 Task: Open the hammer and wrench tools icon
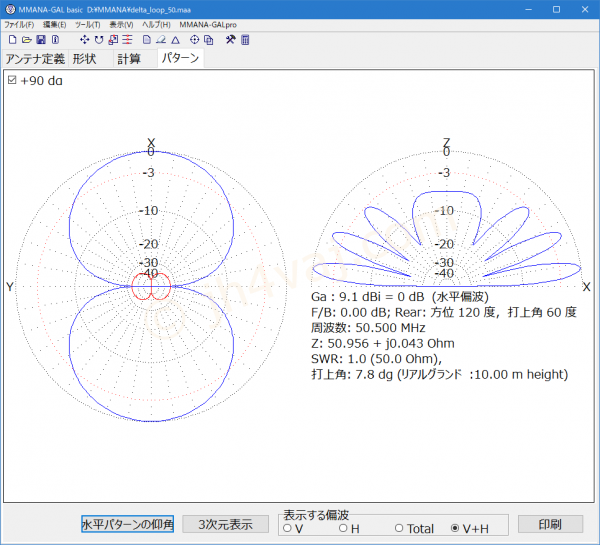coord(230,40)
